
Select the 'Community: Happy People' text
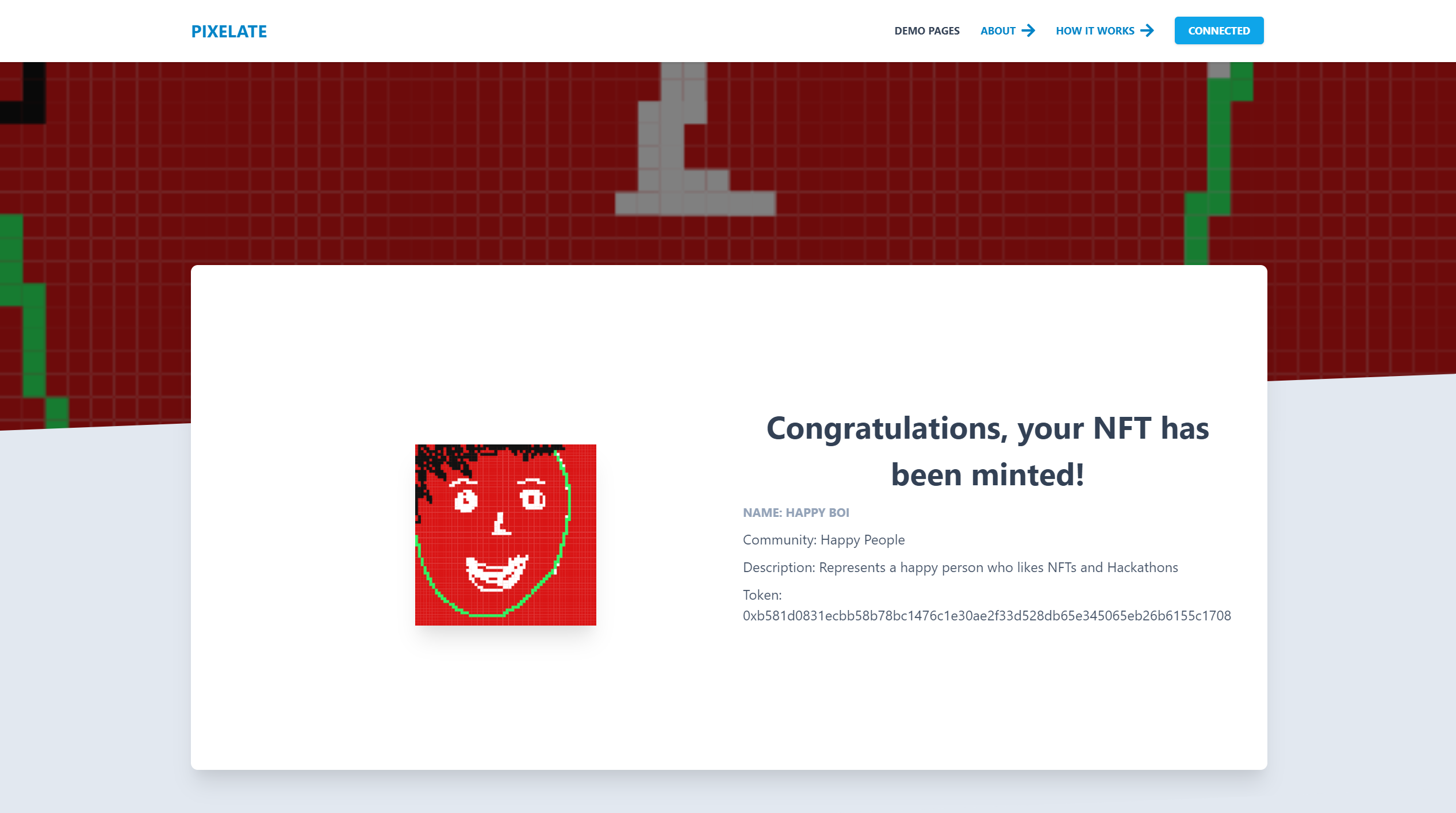pyautogui.click(x=823, y=540)
